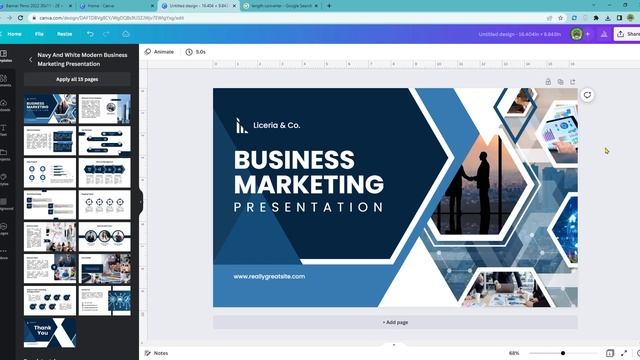Go back from the template detail panel
640x360 pixels.
click(31, 60)
